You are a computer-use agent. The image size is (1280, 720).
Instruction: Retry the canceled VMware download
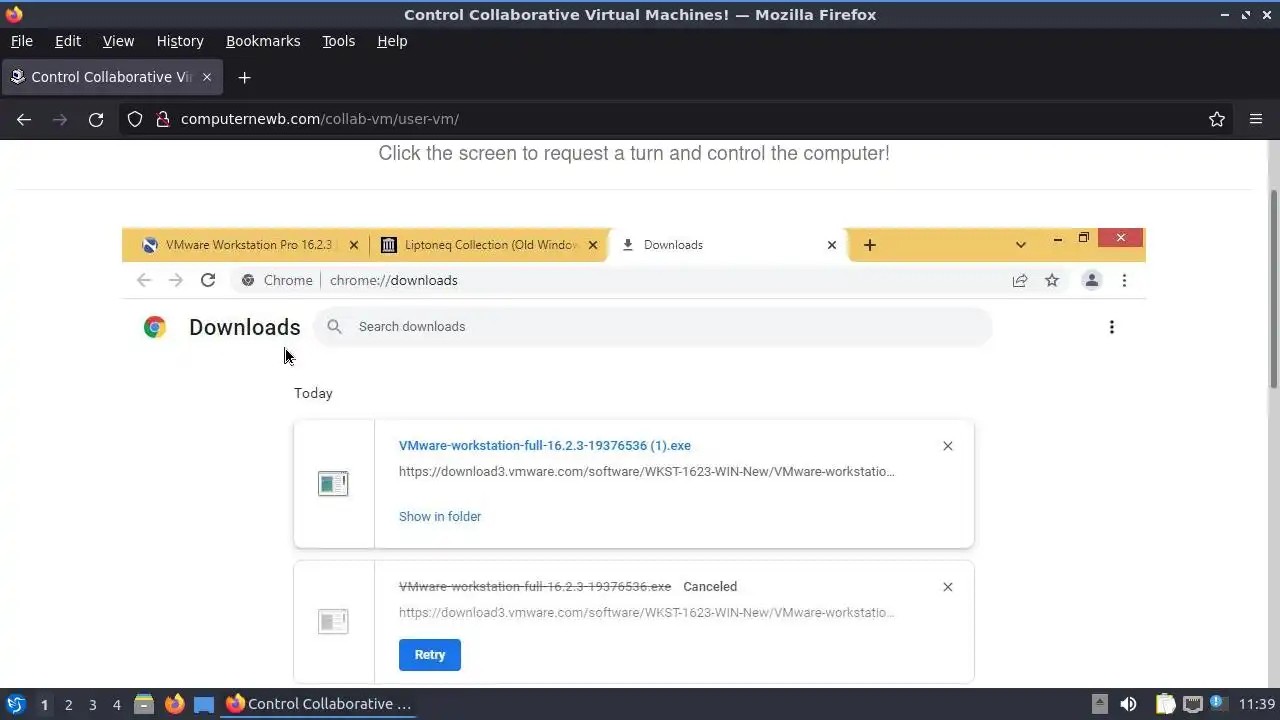pyautogui.click(x=430, y=655)
